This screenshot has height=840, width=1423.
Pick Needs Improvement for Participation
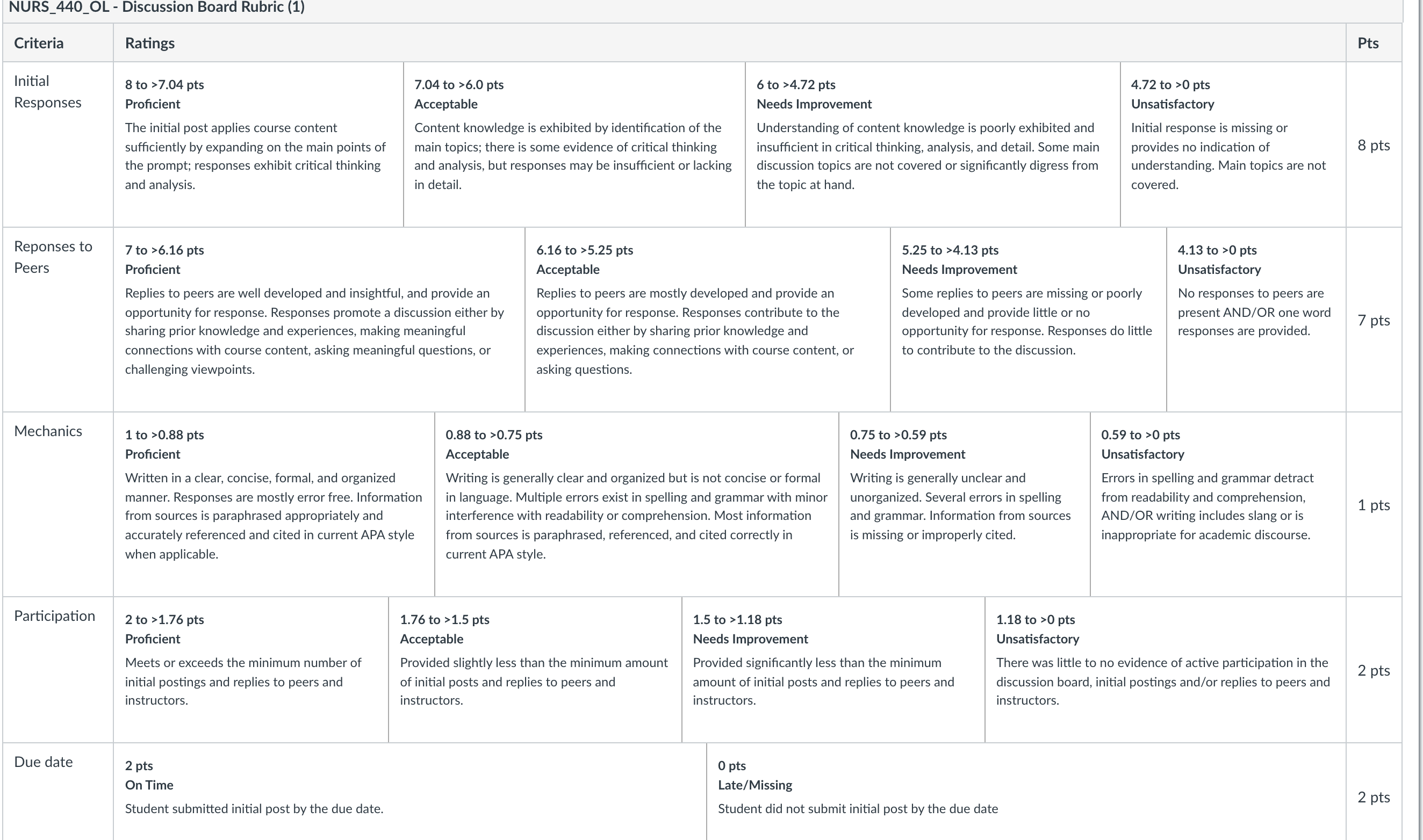[x=833, y=670]
